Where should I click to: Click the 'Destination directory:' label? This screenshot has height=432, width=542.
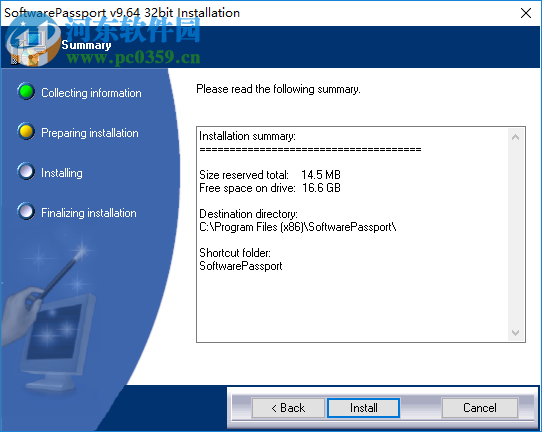coord(249,214)
